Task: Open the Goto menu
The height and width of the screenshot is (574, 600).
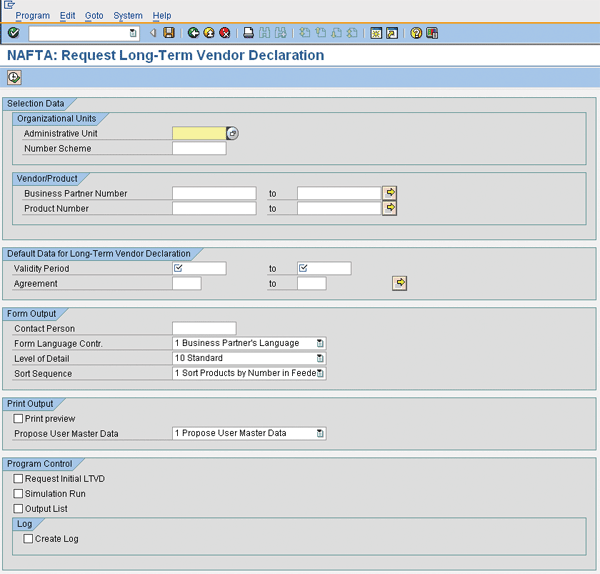Action: pyautogui.click(x=94, y=16)
